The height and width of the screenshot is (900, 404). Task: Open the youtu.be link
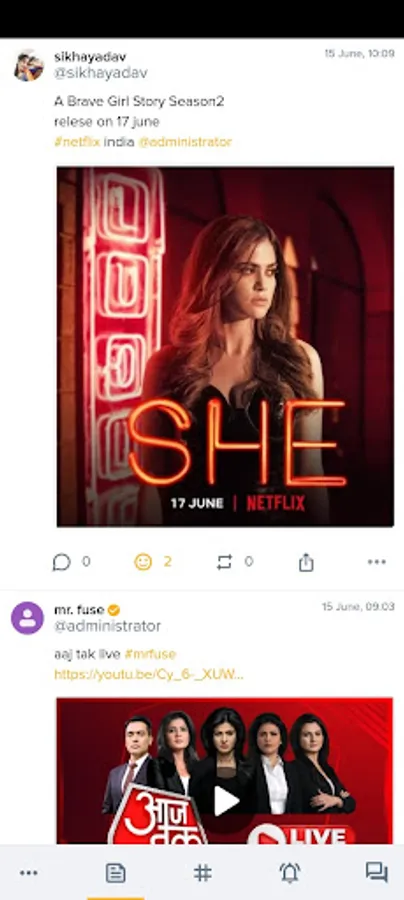point(149,674)
